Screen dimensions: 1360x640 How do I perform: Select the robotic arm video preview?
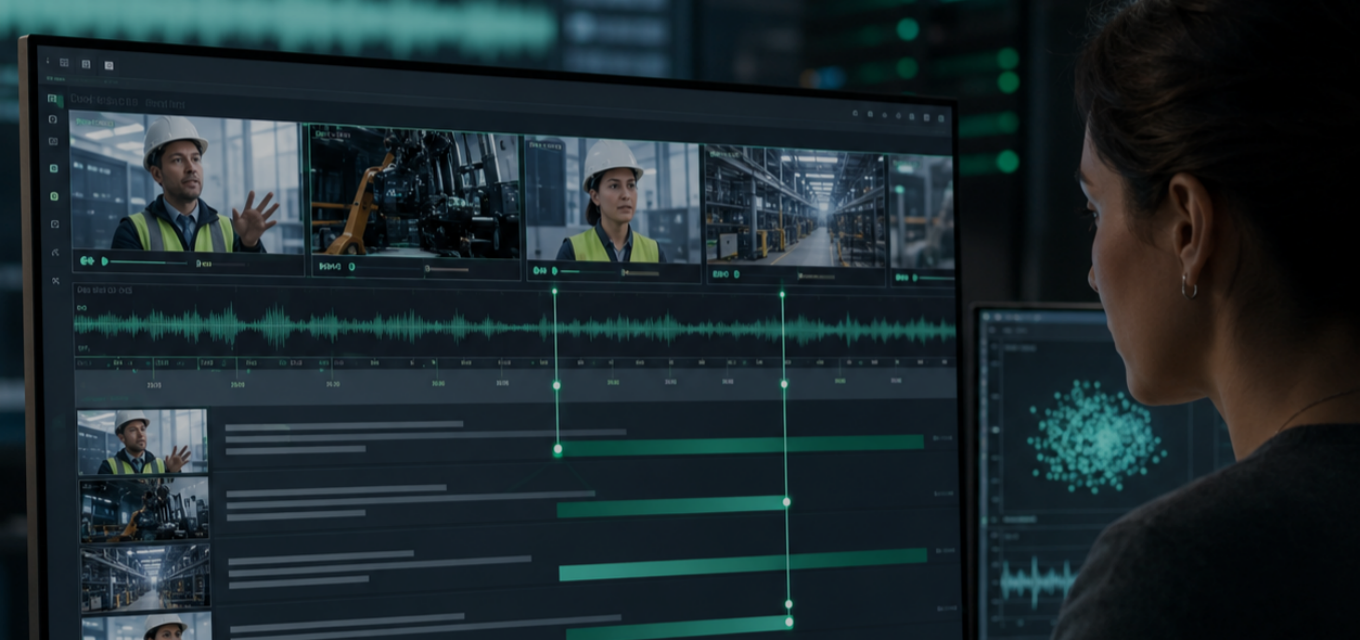coord(414,190)
